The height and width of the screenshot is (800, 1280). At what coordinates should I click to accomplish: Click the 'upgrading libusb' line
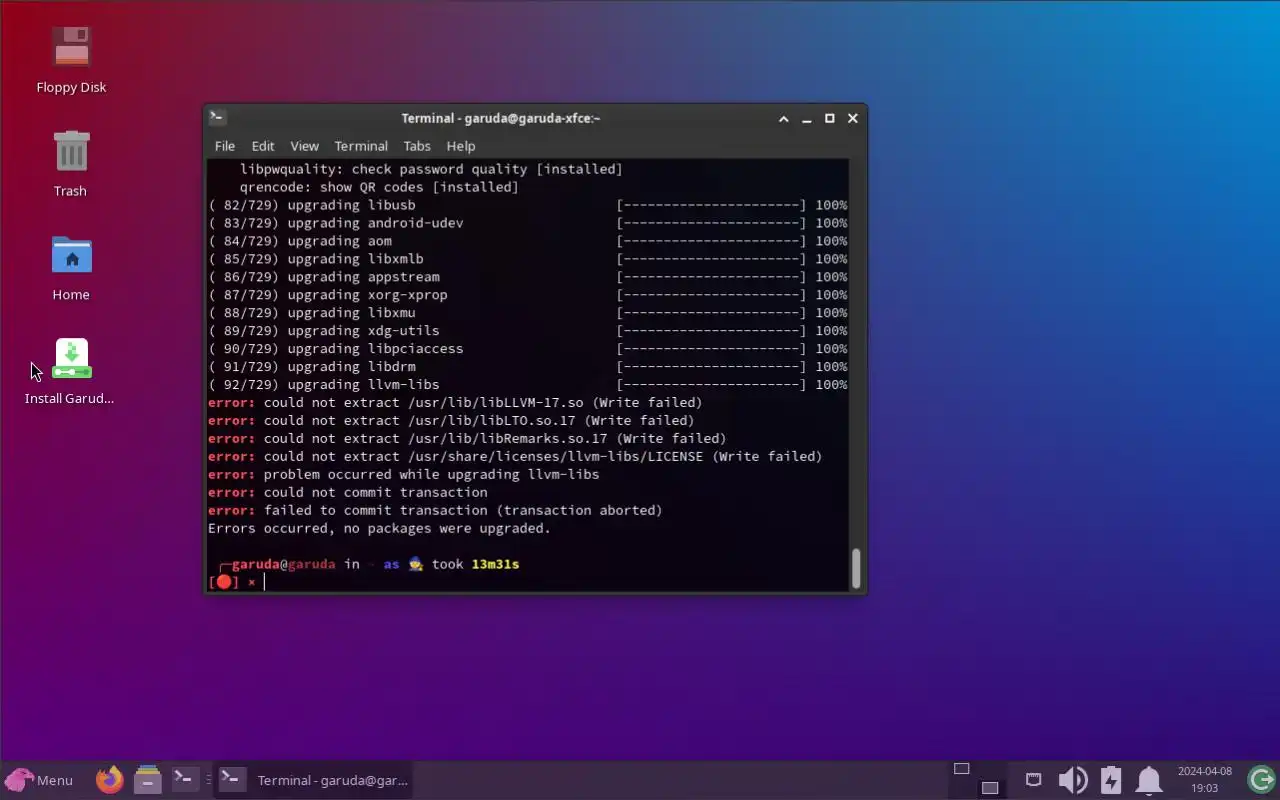pos(527,205)
